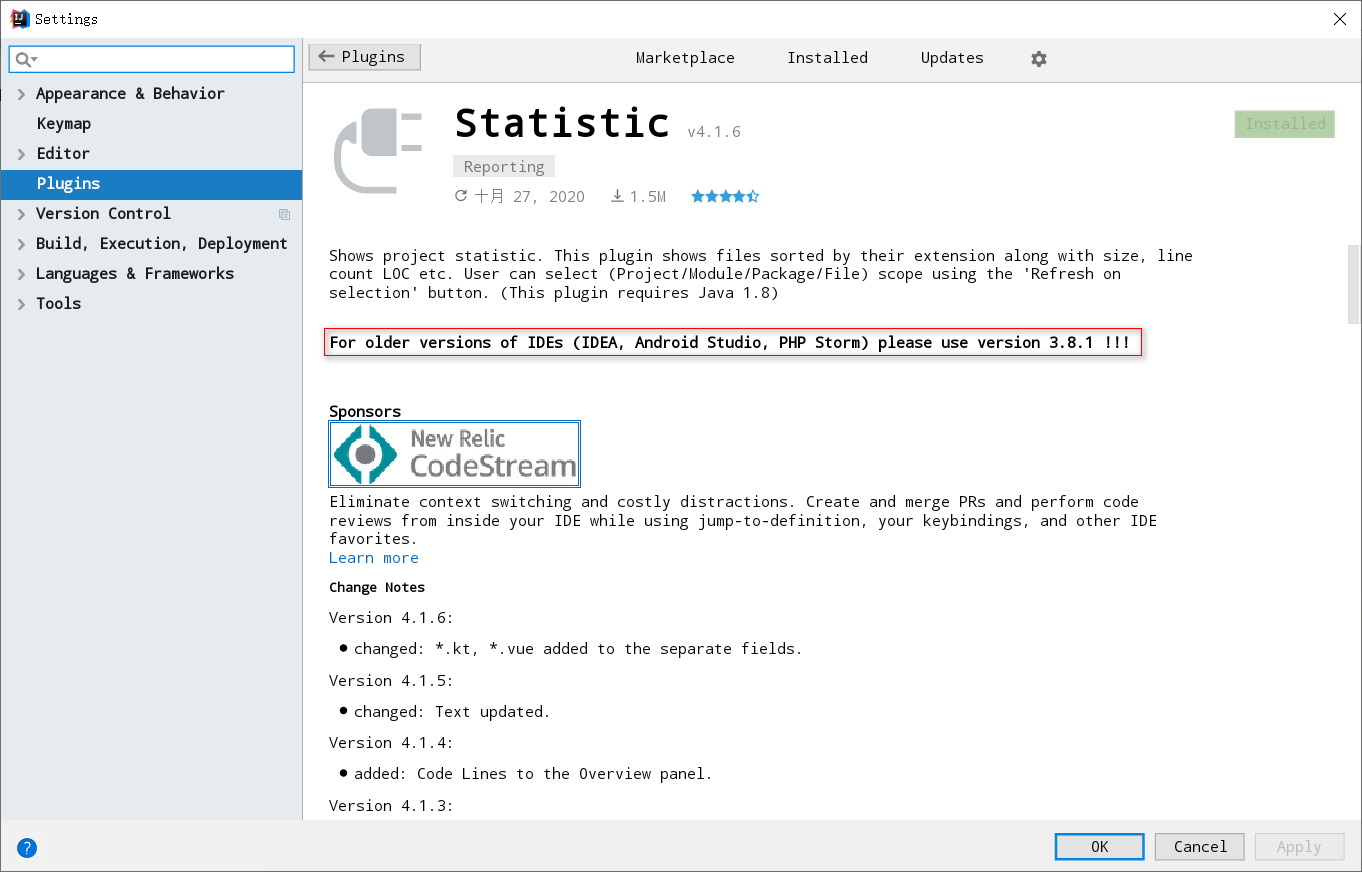Image resolution: width=1362 pixels, height=872 pixels.
Task: Click the IntelliJ Settings window icon
Action: [19, 19]
